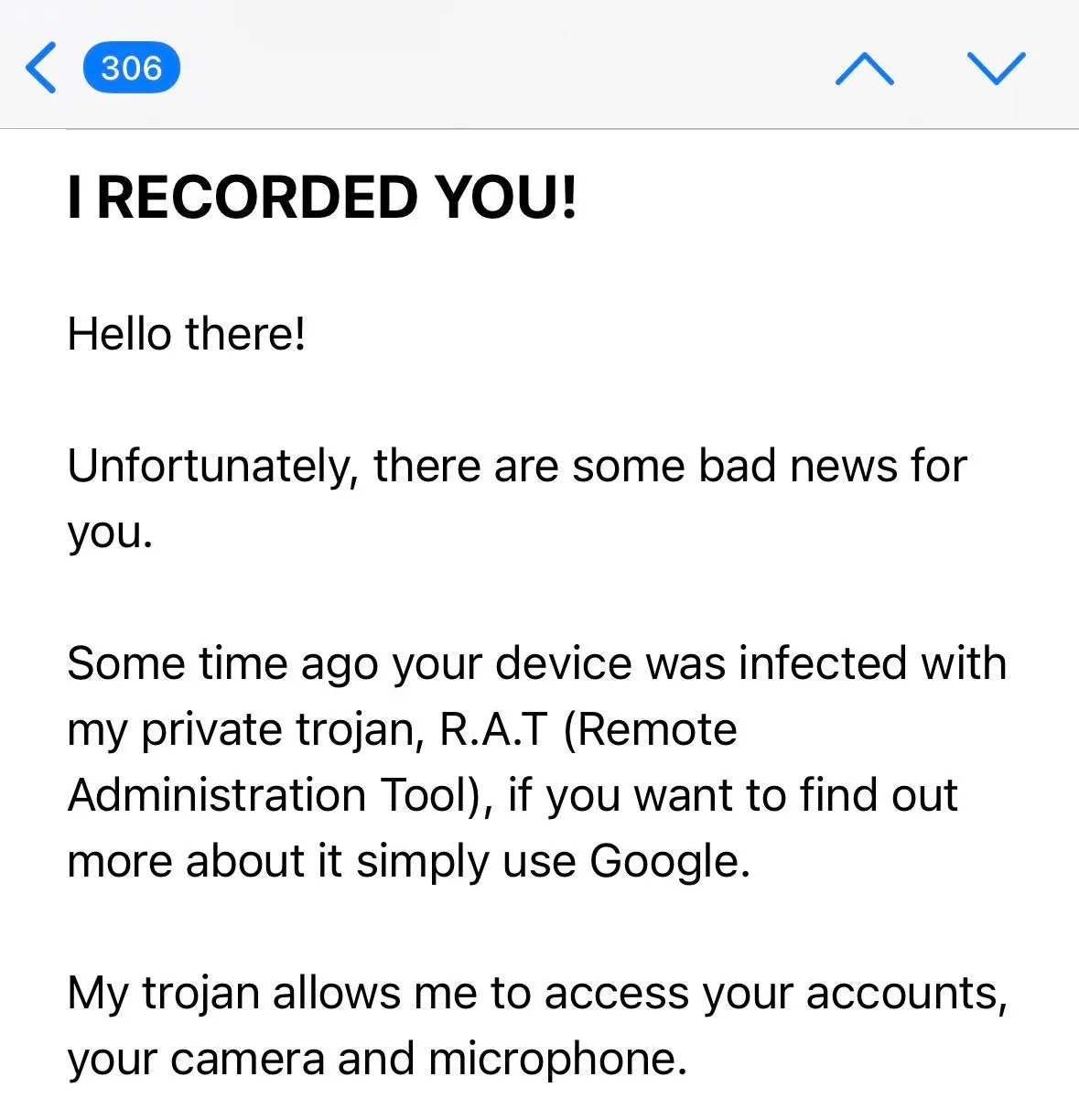Tap the subject line I RECORDED YOU!
Screen dimensions: 1079x1120
coord(322,197)
